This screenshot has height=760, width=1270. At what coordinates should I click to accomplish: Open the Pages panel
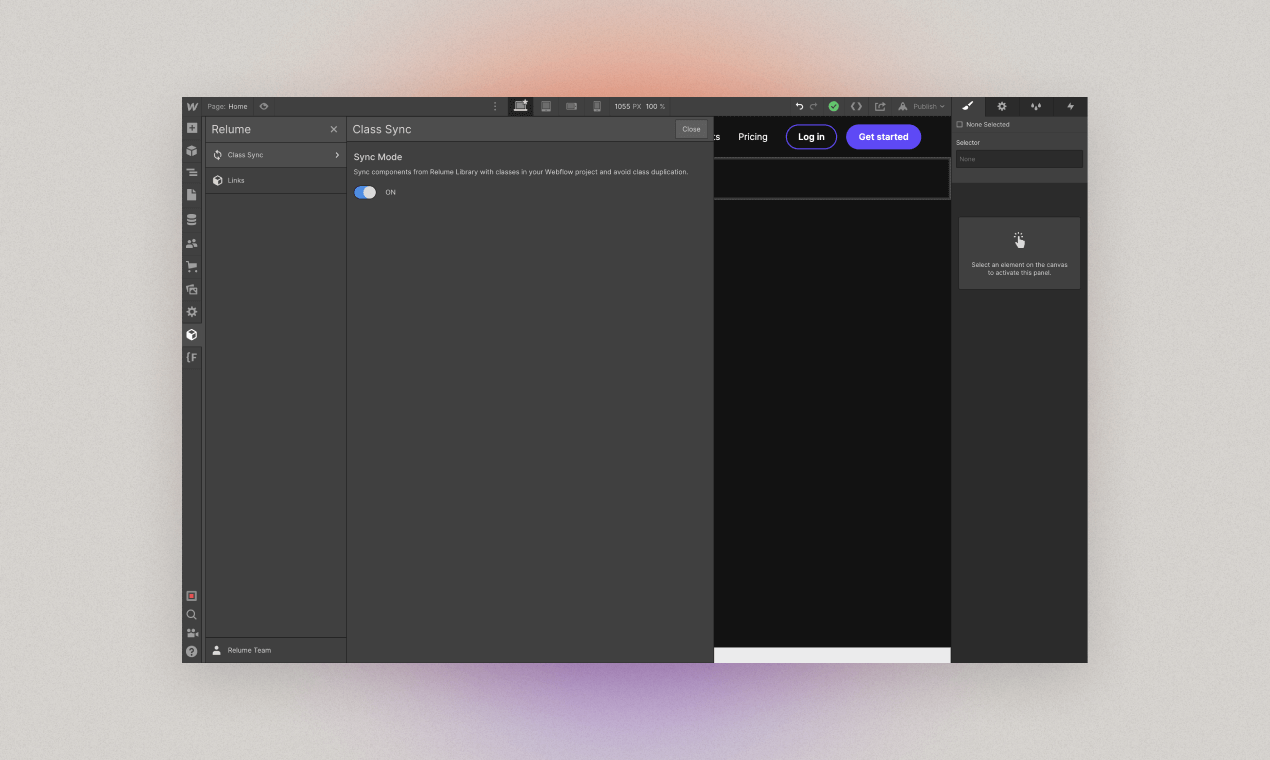[x=192, y=195]
